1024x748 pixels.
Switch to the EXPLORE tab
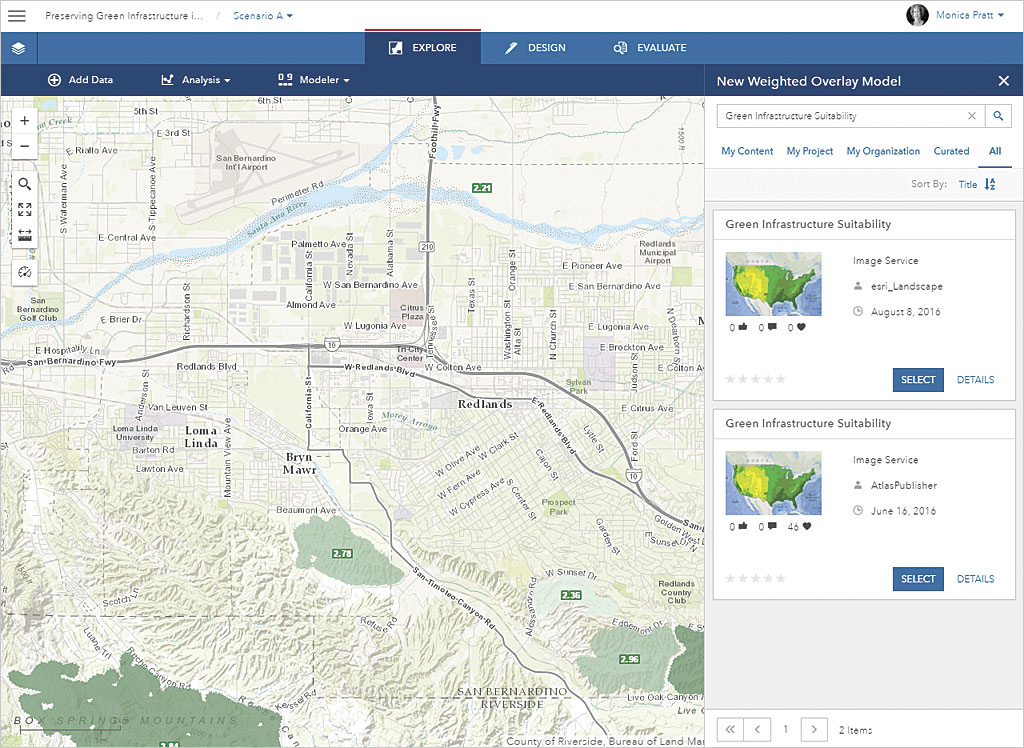(423, 48)
